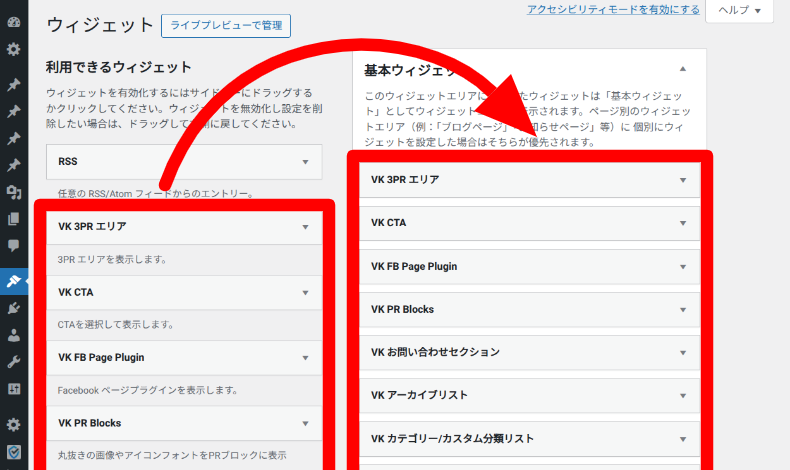This screenshot has height=470, width=790.
Task: Click the pushpin icon directly below upper gear
Action: (x=14, y=84)
